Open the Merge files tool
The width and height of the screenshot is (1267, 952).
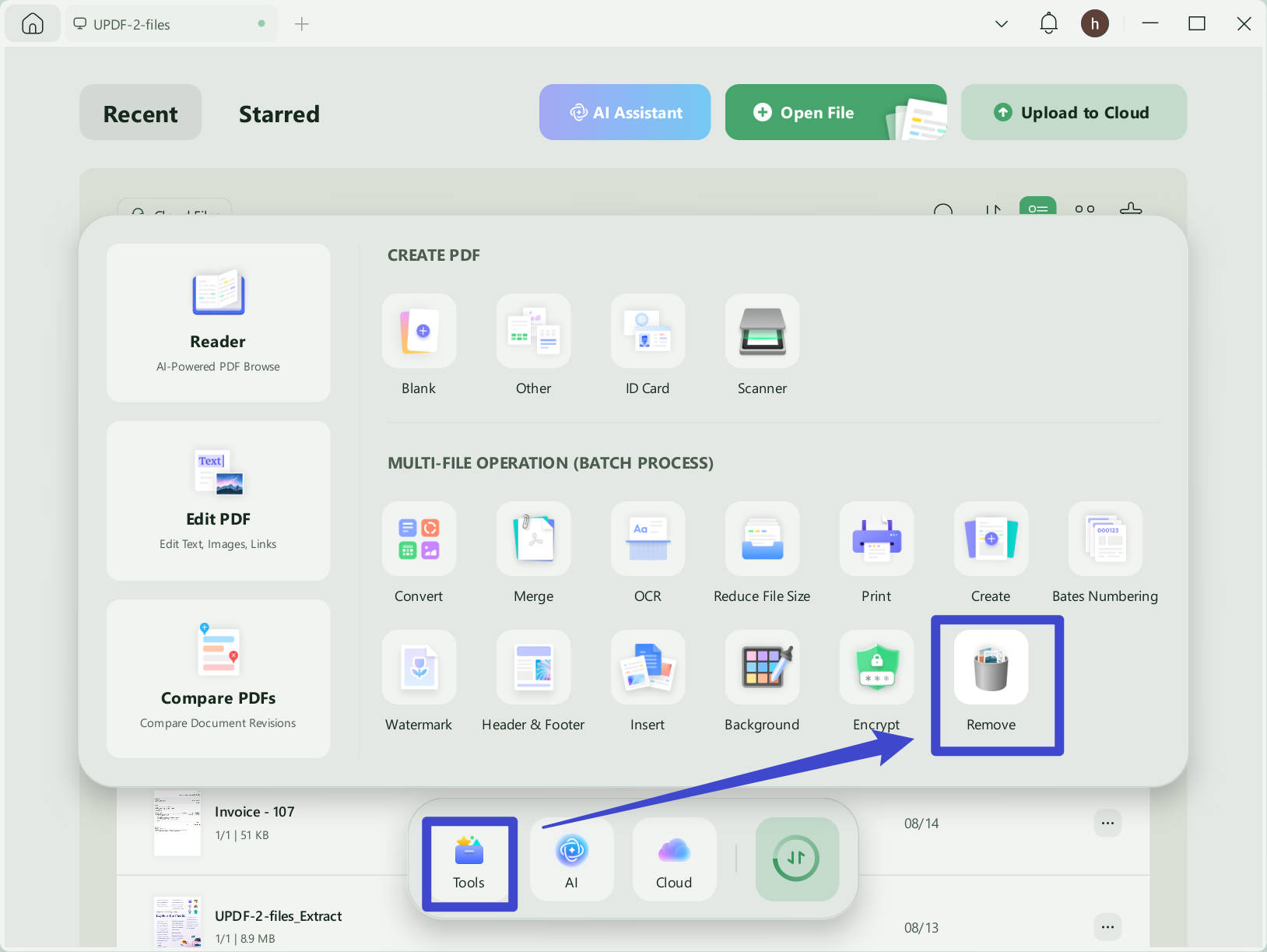click(533, 539)
